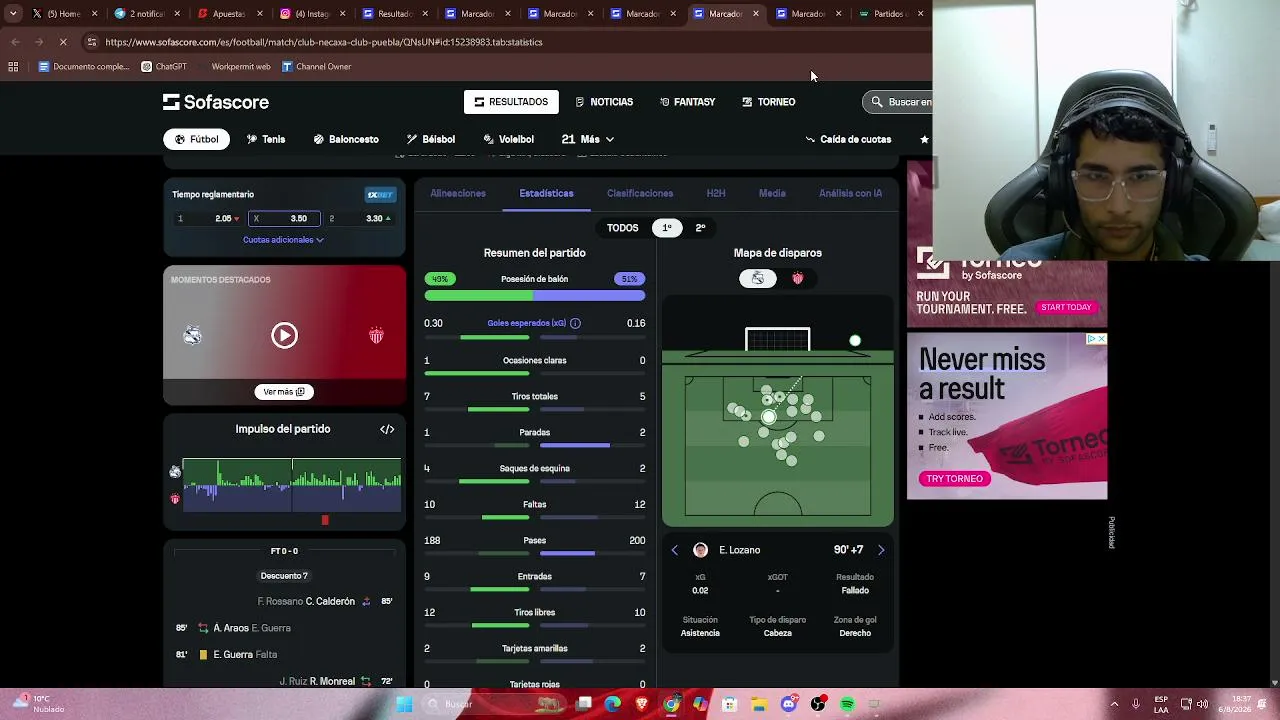Open Brave browser from the taskbar
This screenshot has height=720, width=1280.
[642, 704]
